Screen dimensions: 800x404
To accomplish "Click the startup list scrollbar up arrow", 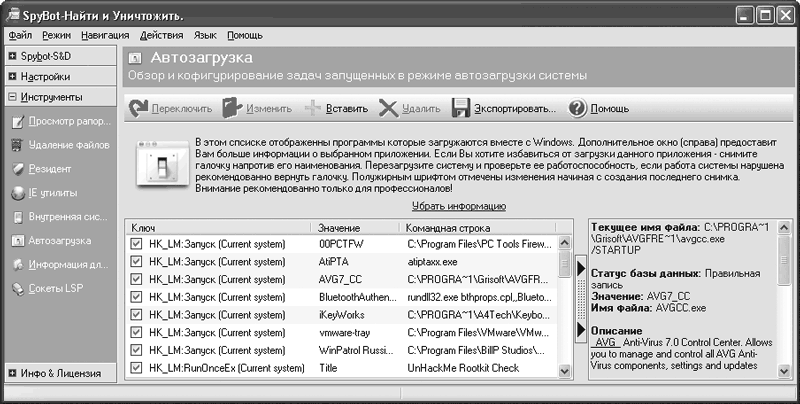I will pyautogui.click(x=564, y=243).
